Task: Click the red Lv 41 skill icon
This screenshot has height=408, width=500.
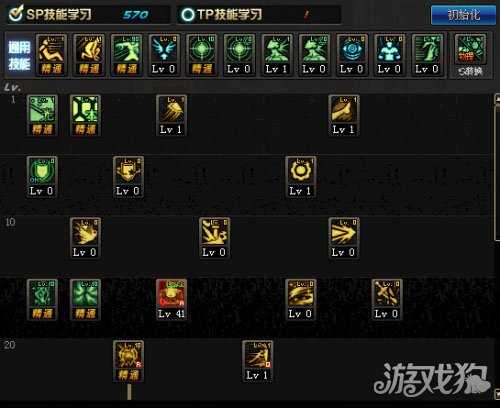Action: pyautogui.click(x=171, y=299)
